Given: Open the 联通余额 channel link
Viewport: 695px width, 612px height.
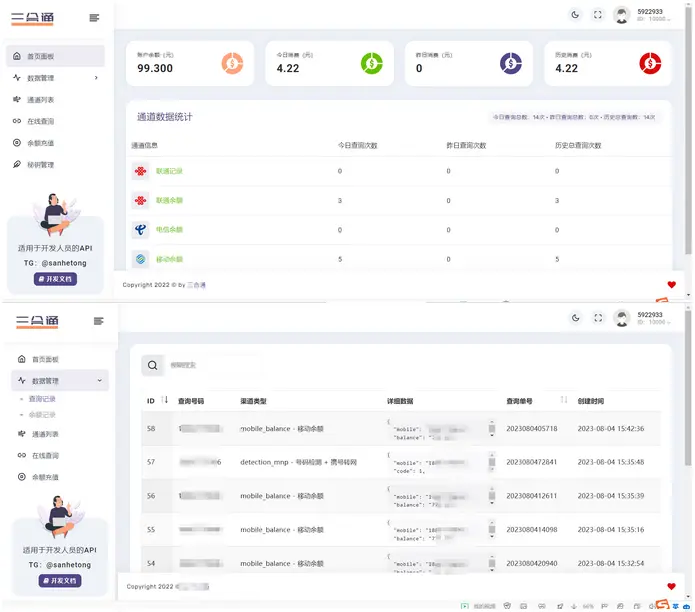Looking at the screenshot, I should 169,200.
